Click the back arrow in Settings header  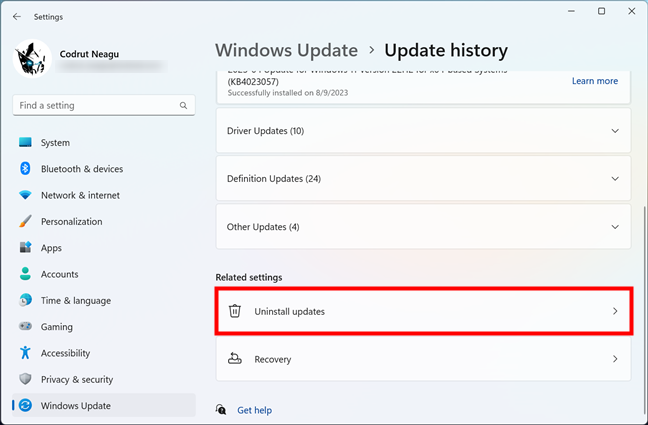click(17, 17)
